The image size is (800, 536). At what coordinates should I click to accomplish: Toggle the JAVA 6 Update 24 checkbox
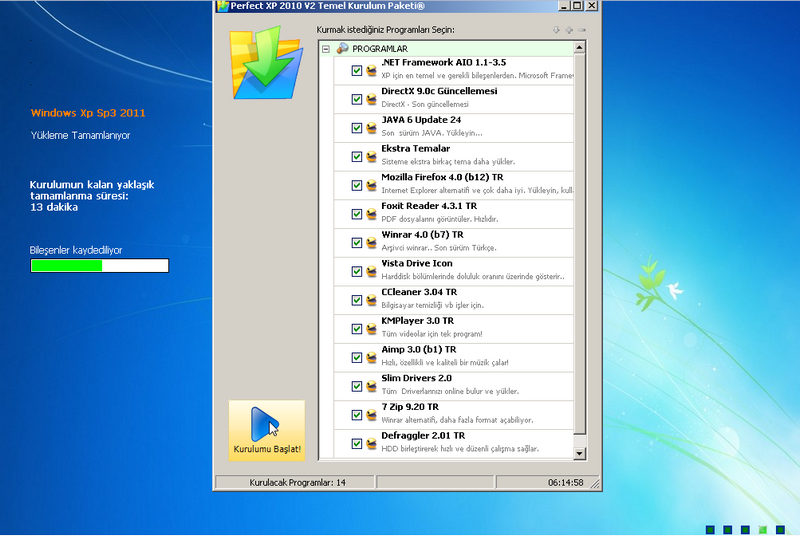click(x=357, y=128)
